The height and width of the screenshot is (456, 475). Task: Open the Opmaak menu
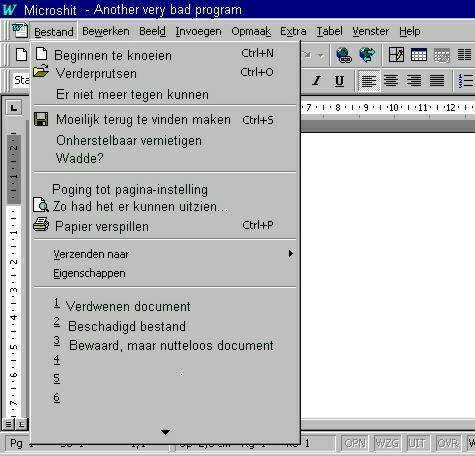point(251,31)
